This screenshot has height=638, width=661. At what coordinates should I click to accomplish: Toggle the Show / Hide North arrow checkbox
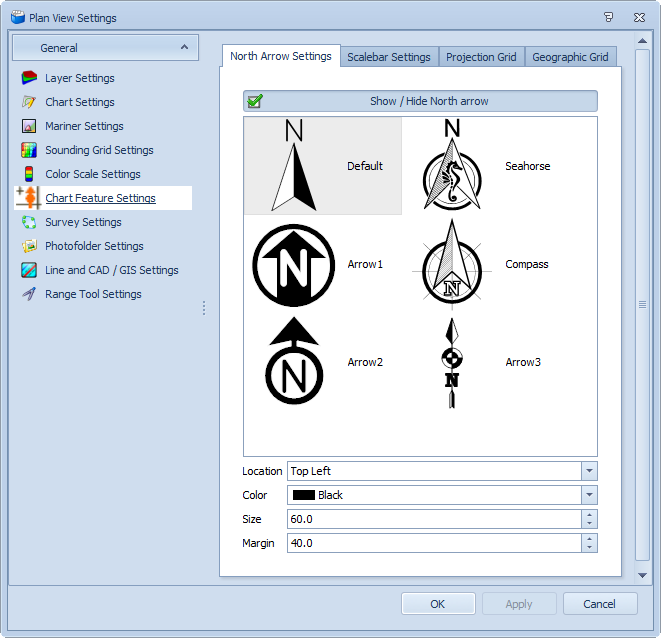(x=256, y=101)
